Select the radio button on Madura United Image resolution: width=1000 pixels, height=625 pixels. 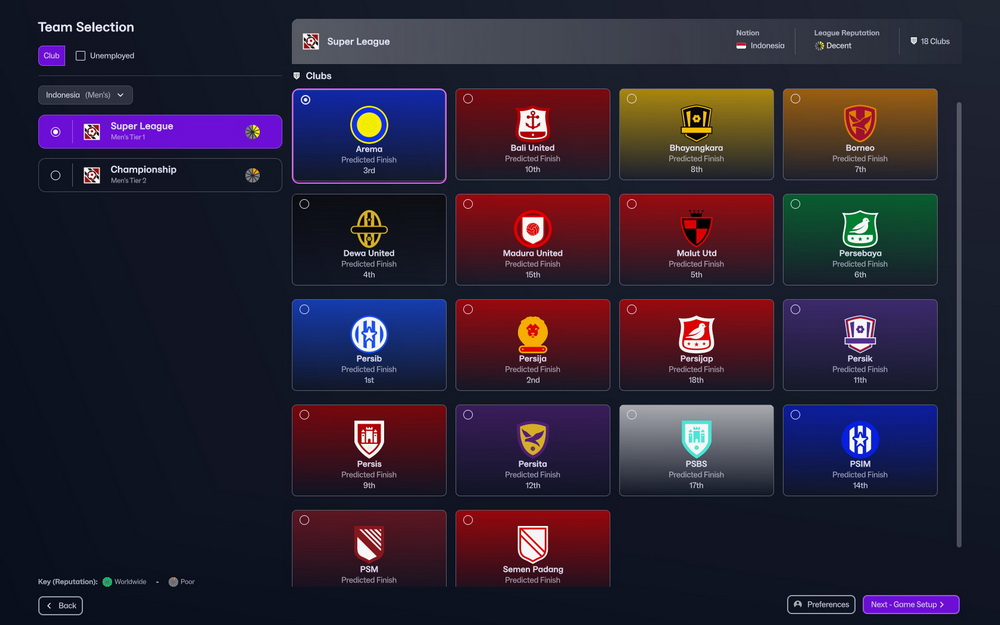[x=466, y=204]
